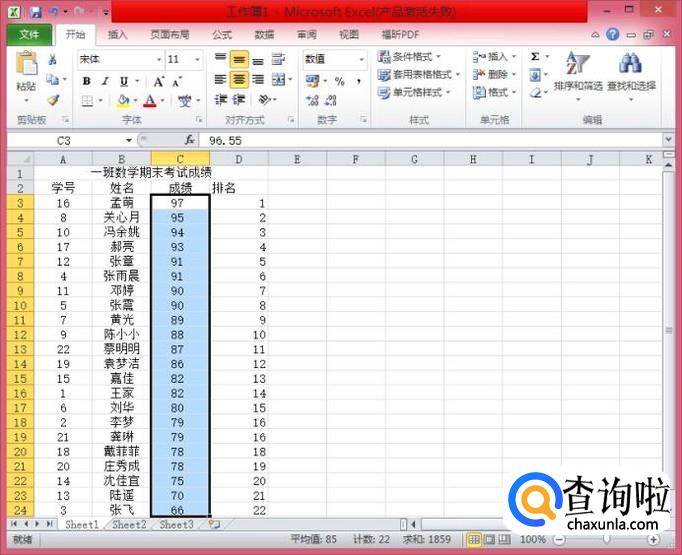Click 格式 in the cells group
Image resolution: width=682 pixels, height=555 pixels.
pos(495,92)
